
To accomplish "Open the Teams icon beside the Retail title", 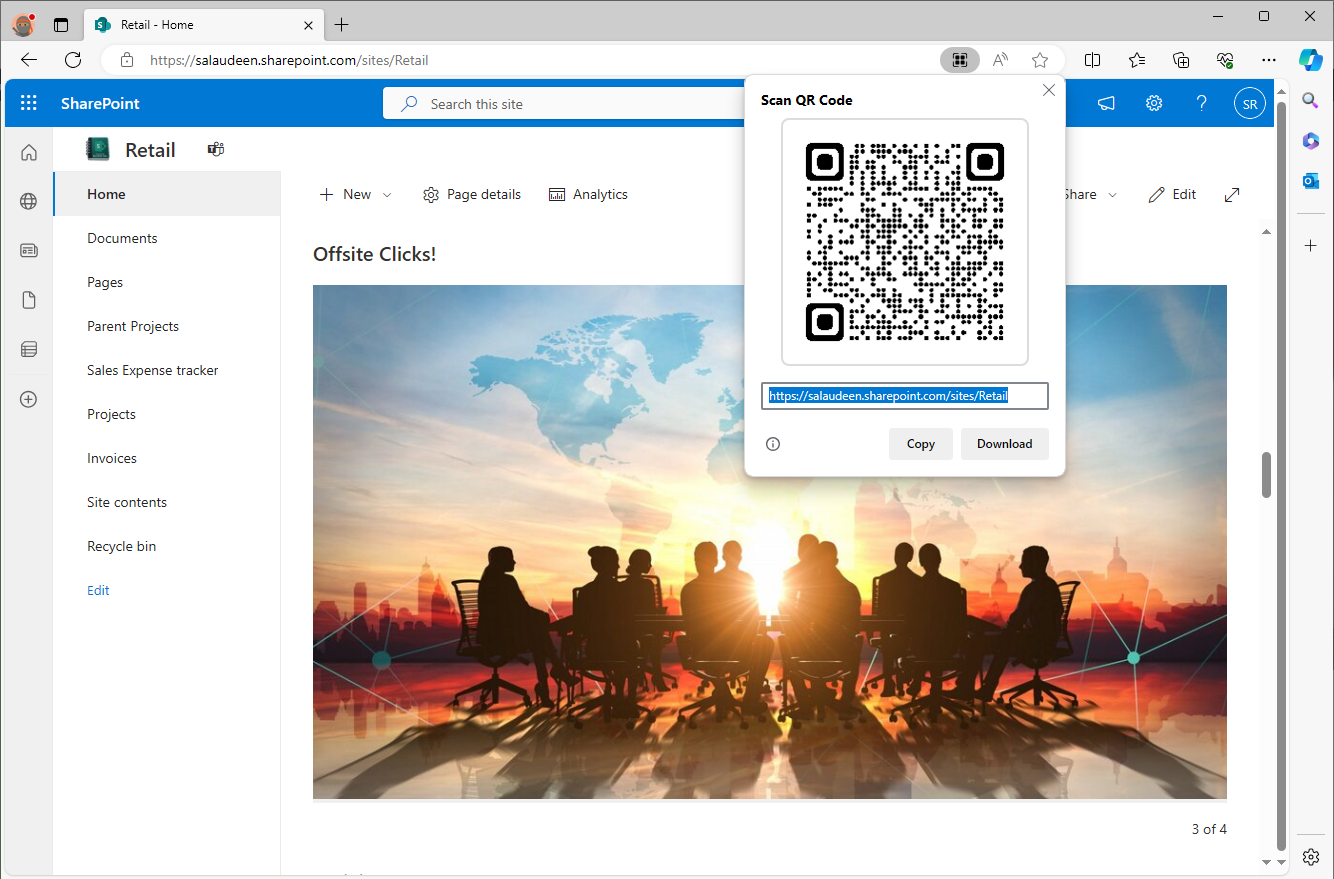I will coord(215,148).
